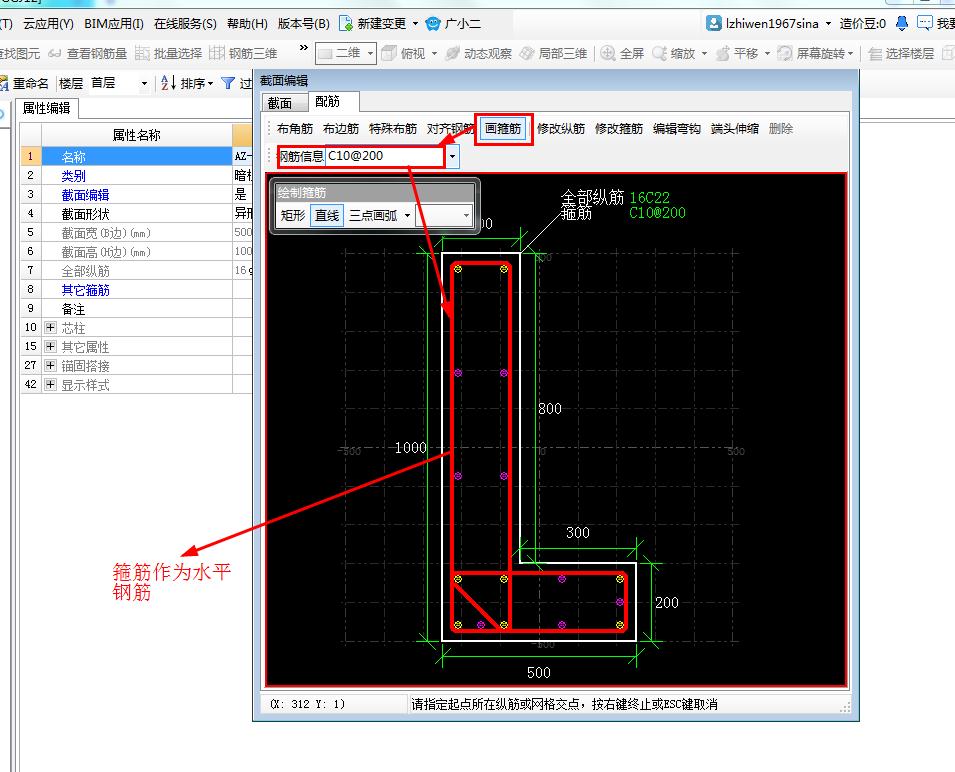Select the 三点画弧 drawing mode

coord(373,216)
